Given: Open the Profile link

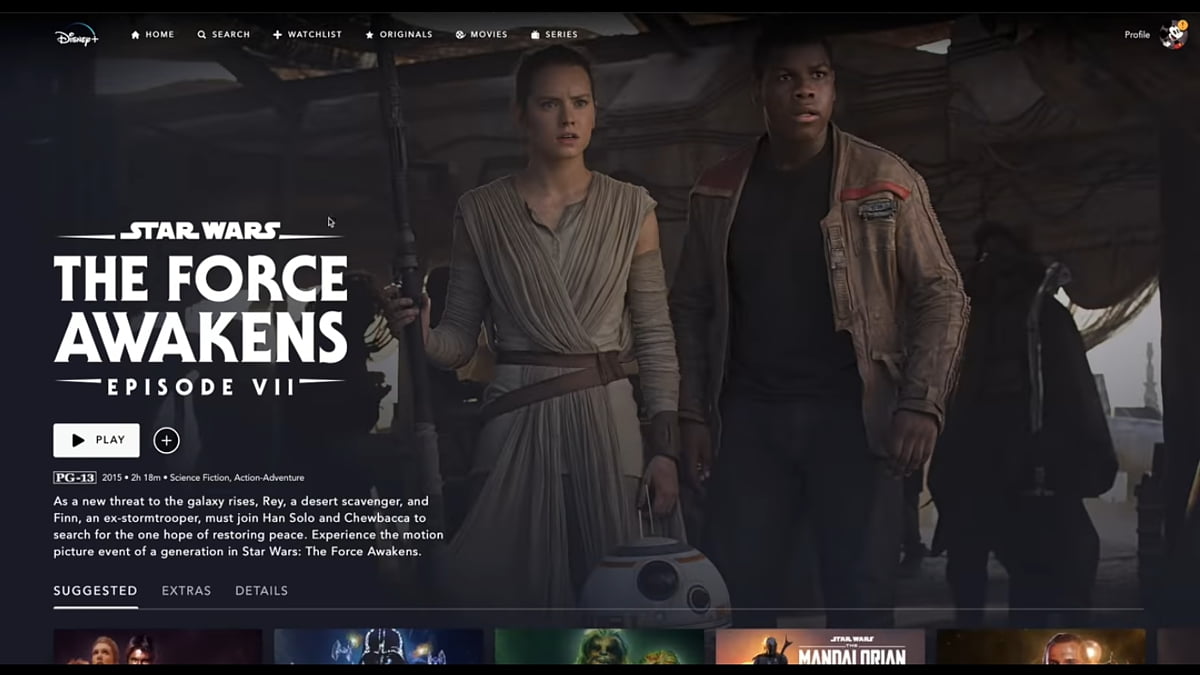Looking at the screenshot, I should point(1136,33).
